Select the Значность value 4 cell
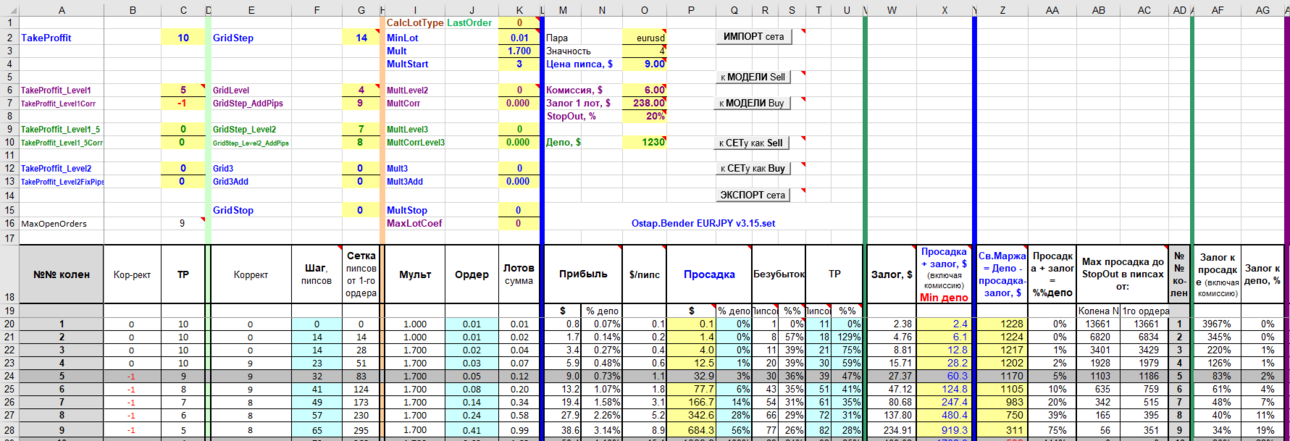 tap(644, 50)
